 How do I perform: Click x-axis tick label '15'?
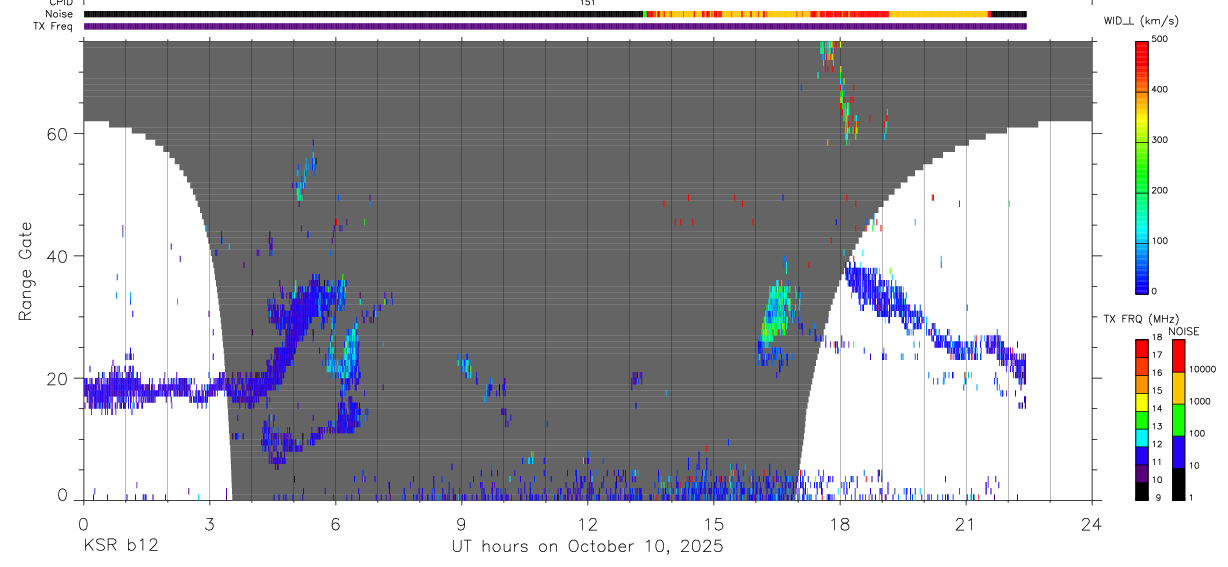click(x=713, y=522)
